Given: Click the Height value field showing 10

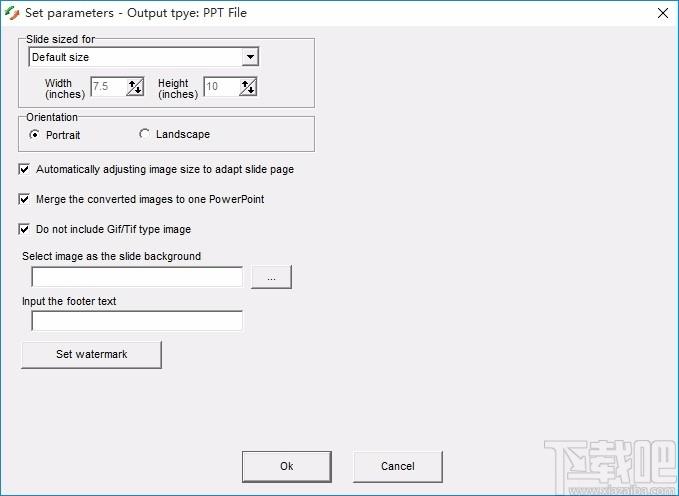Looking at the screenshot, I should (x=222, y=87).
